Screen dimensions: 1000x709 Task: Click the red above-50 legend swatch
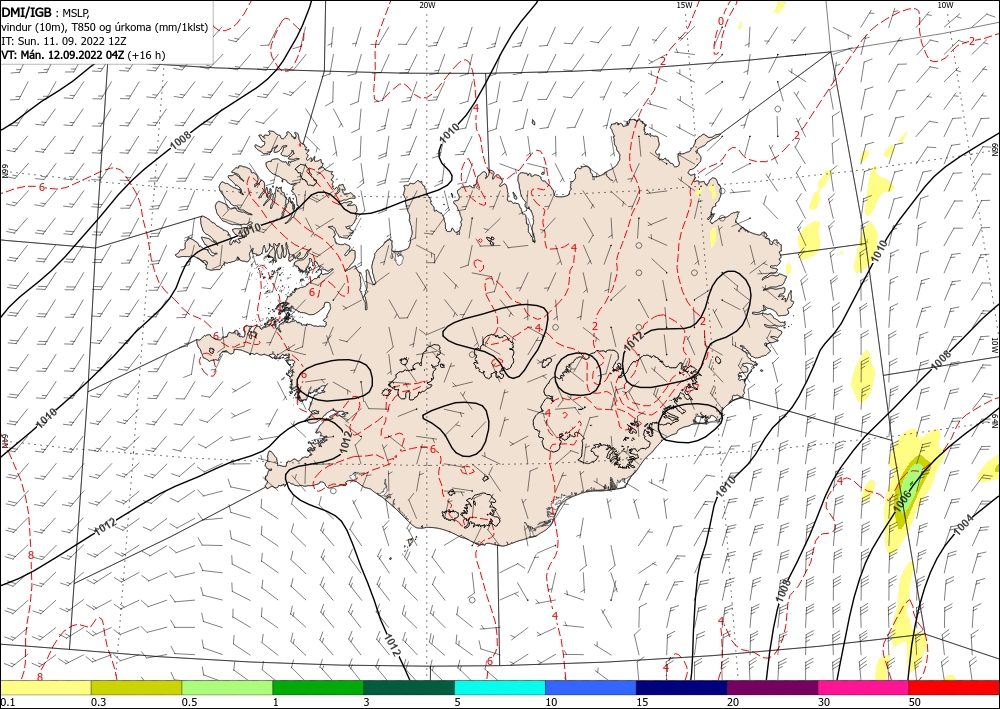pyautogui.click(x=954, y=687)
